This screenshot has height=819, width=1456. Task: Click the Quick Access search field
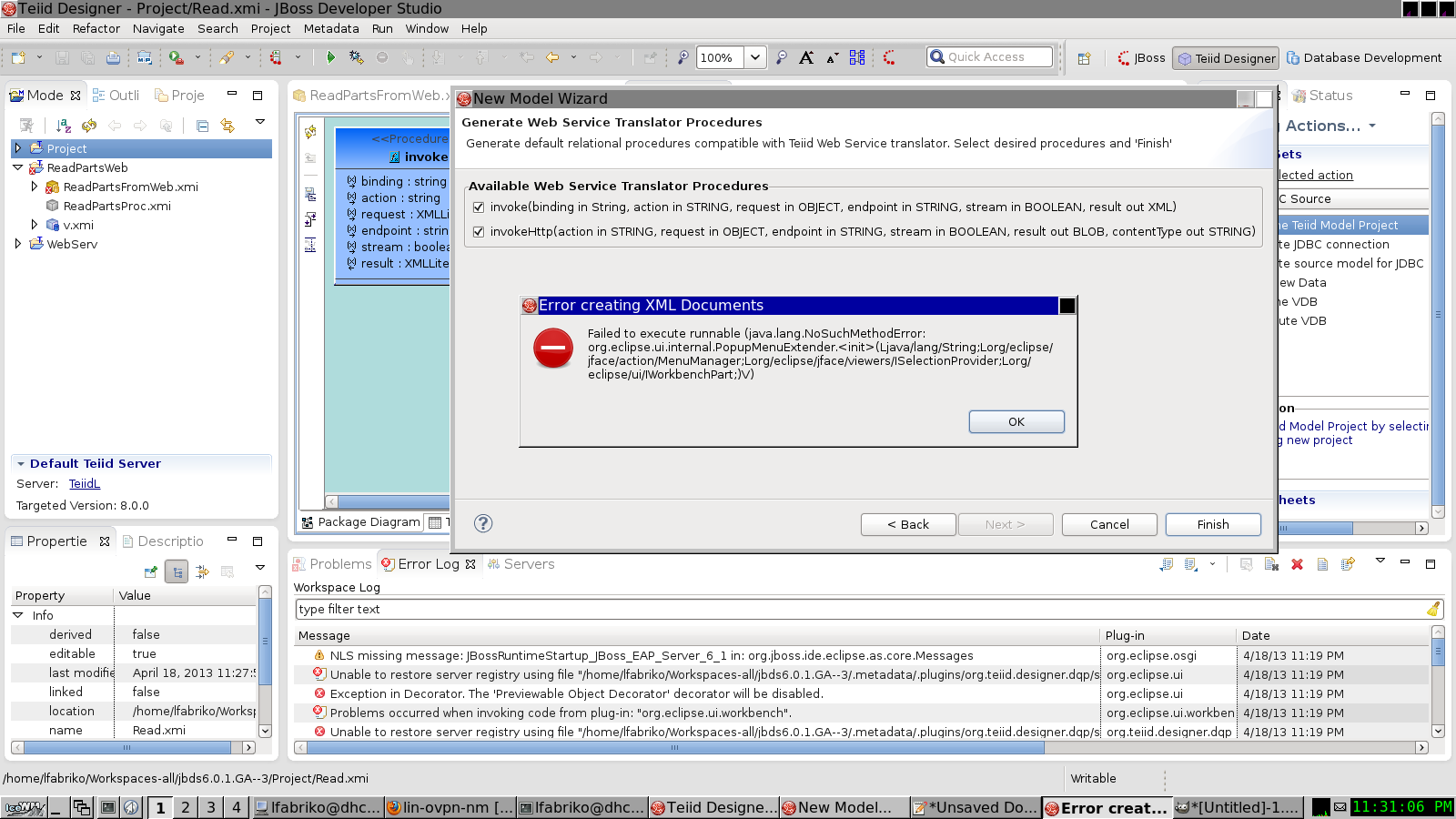click(x=989, y=56)
